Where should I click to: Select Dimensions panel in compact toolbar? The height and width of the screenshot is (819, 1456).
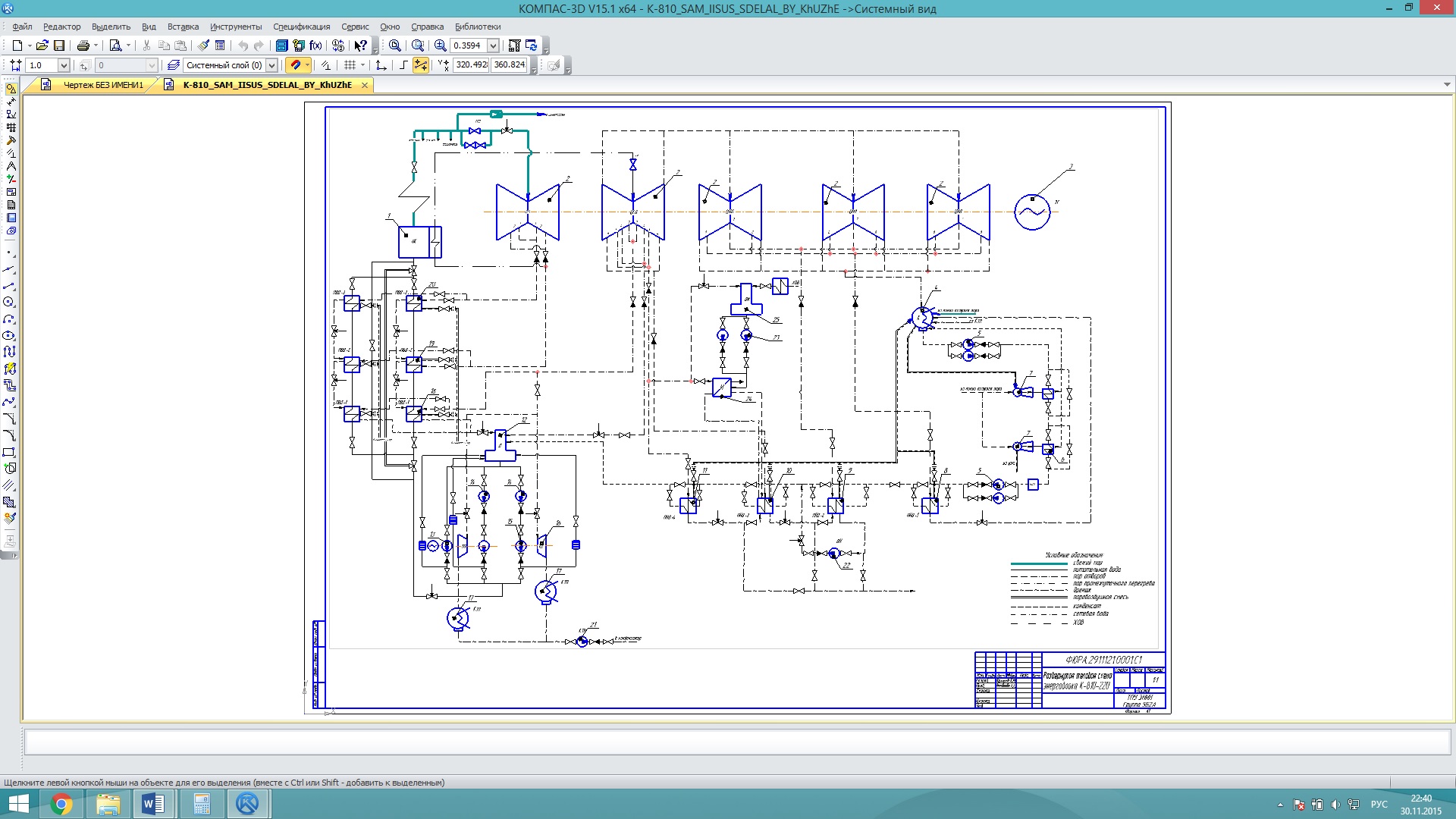(x=11, y=102)
